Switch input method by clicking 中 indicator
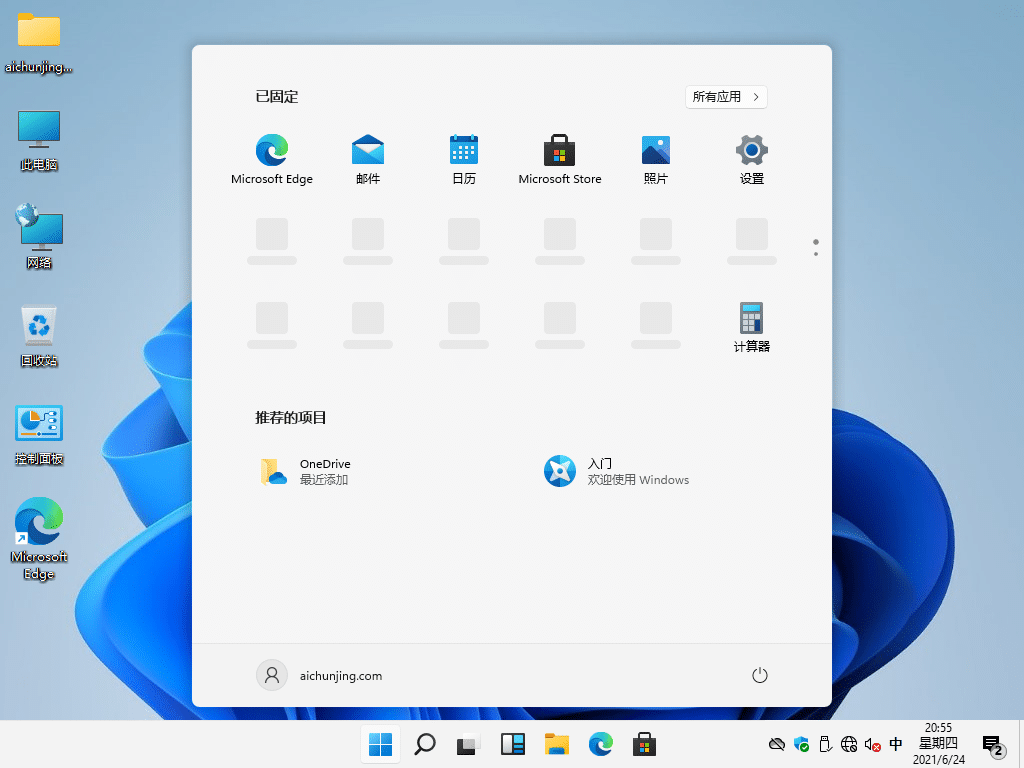 [896, 744]
